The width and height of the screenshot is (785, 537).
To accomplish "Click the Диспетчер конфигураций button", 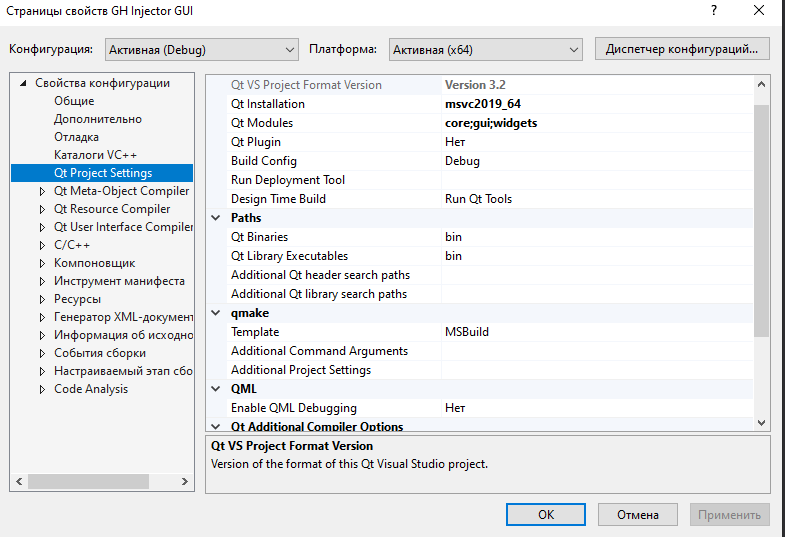I will pos(681,48).
